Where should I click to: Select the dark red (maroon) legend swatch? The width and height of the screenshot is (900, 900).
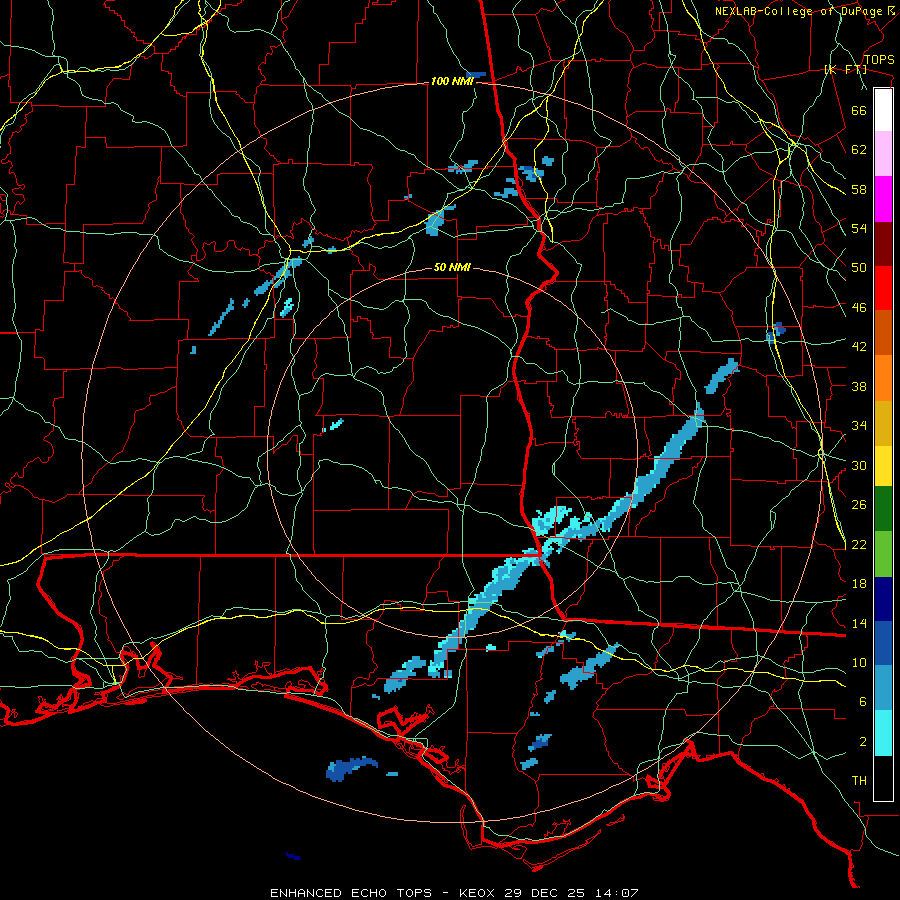coord(883,244)
